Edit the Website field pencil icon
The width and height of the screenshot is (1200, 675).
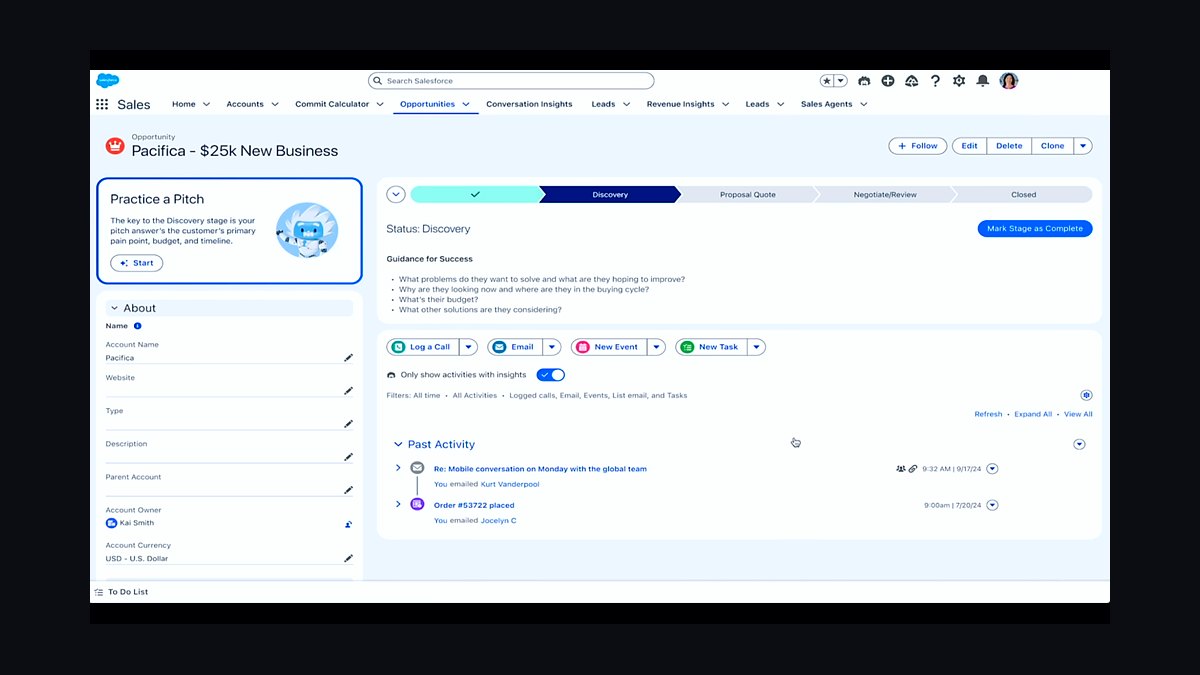pos(348,390)
